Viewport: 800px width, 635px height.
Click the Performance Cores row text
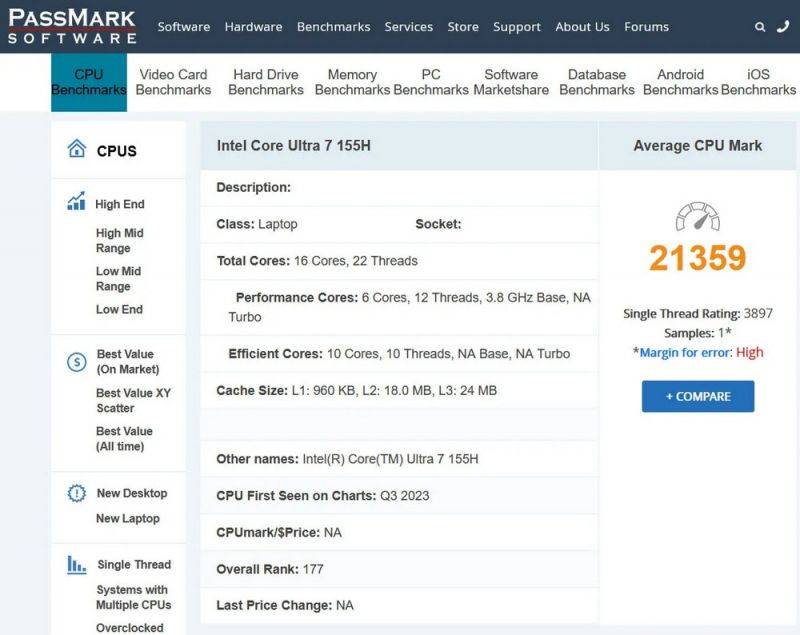410,307
